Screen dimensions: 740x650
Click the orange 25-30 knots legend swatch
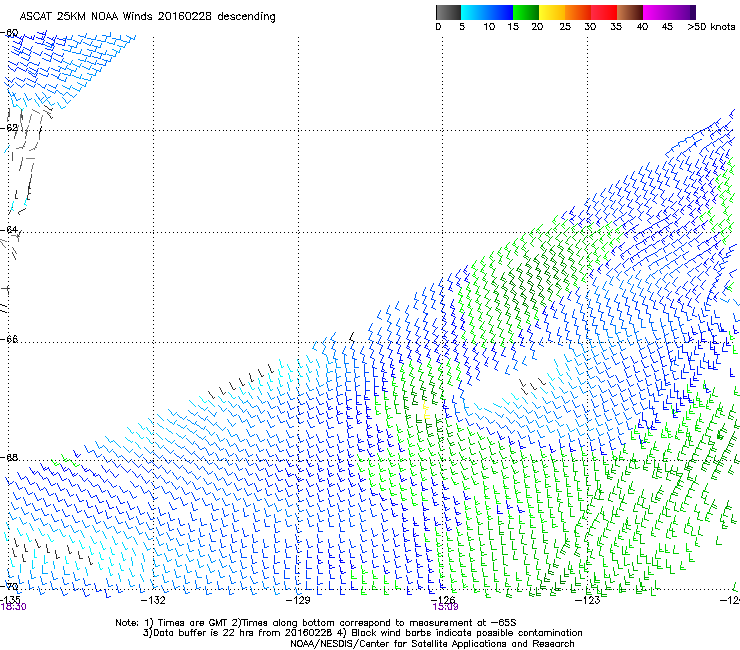(578, 12)
